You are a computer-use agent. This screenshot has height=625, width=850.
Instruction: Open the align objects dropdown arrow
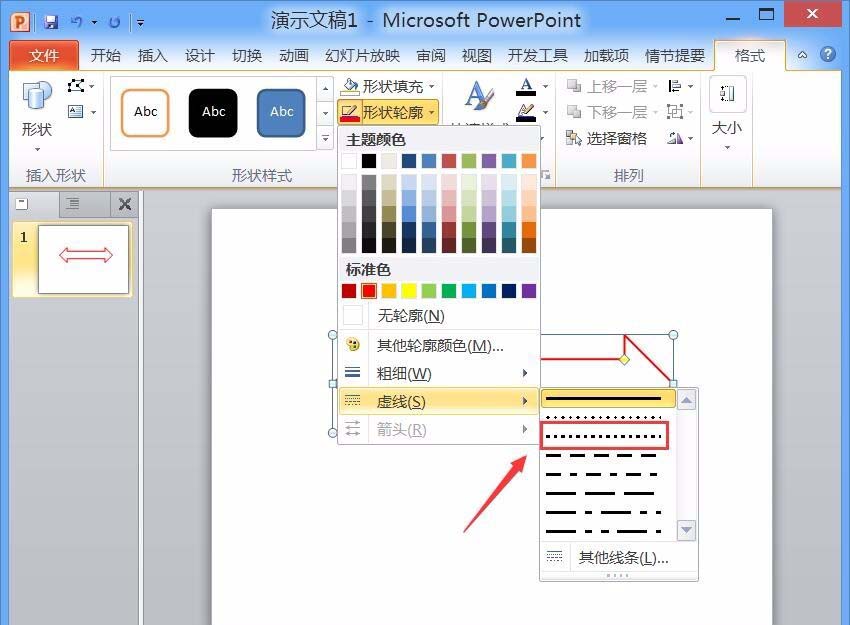pos(688,86)
